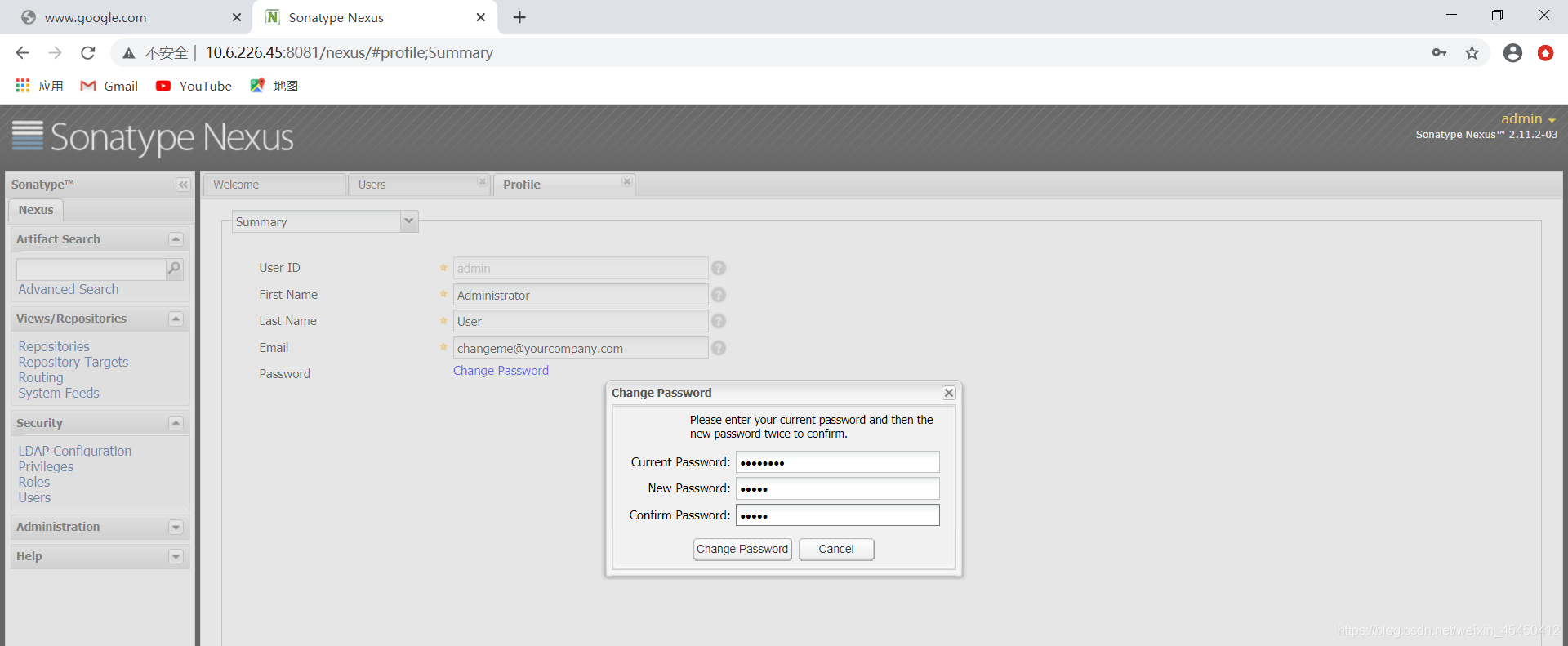Click the artifact search magnifier icon
The image size is (1568, 646).
[x=174, y=268]
